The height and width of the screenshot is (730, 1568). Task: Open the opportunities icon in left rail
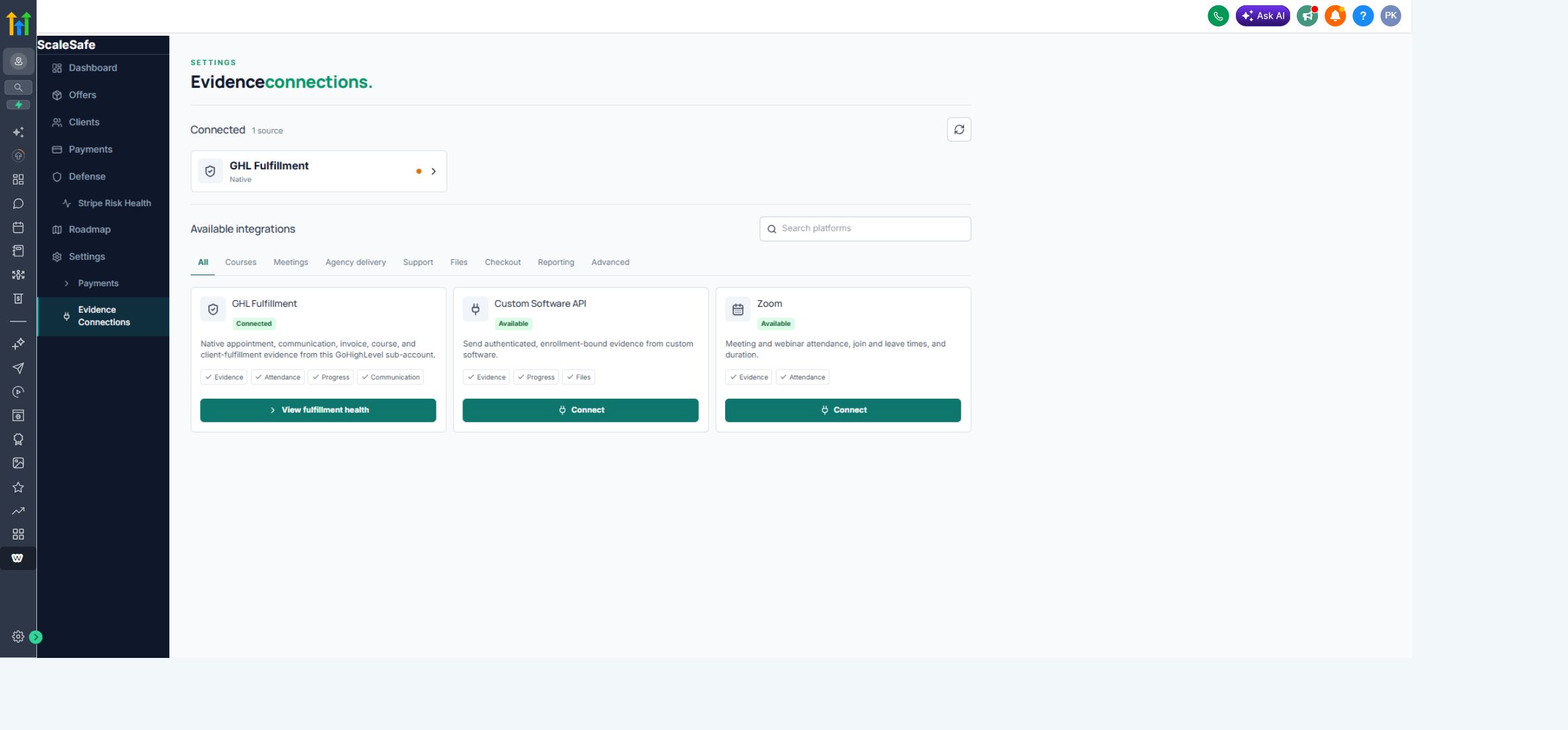pos(19,275)
